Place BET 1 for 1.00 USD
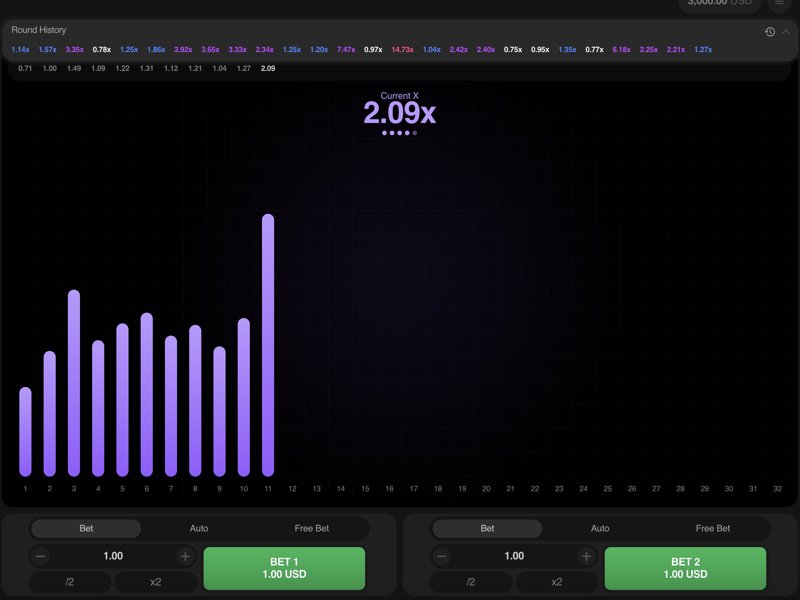This screenshot has height=600, width=800. [x=284, y=568]
